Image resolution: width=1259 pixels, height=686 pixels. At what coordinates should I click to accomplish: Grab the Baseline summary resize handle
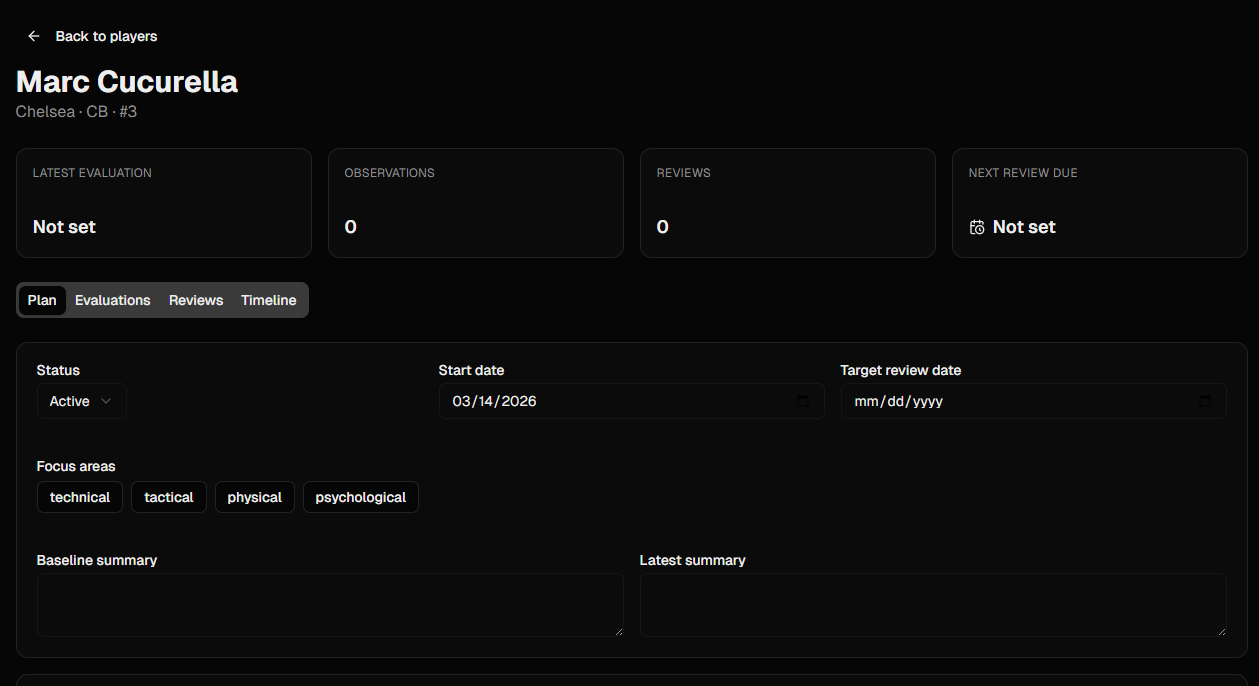pos(618,631)
